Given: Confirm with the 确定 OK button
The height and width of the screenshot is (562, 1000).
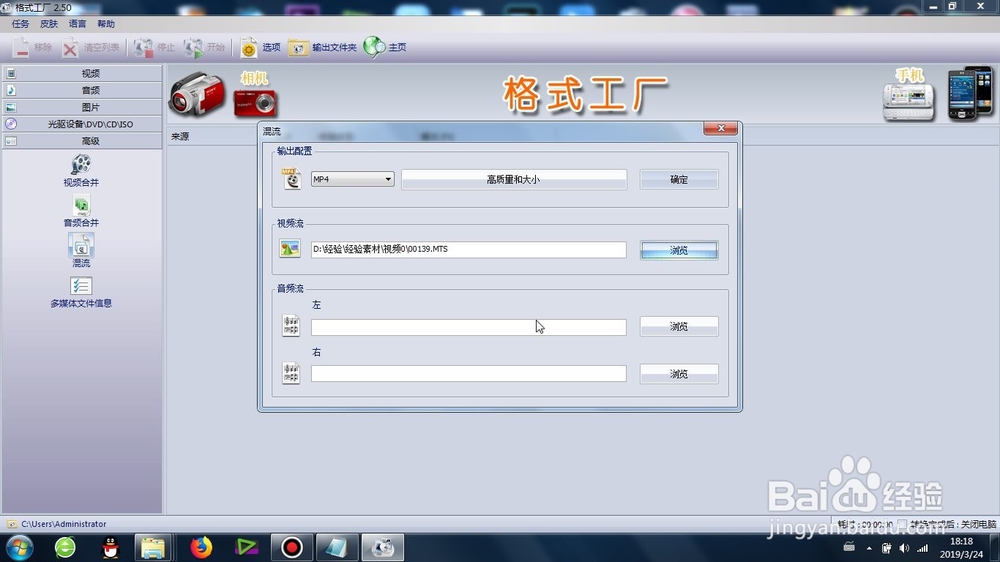Looking at the screenshot, I should tap(679, 179).
